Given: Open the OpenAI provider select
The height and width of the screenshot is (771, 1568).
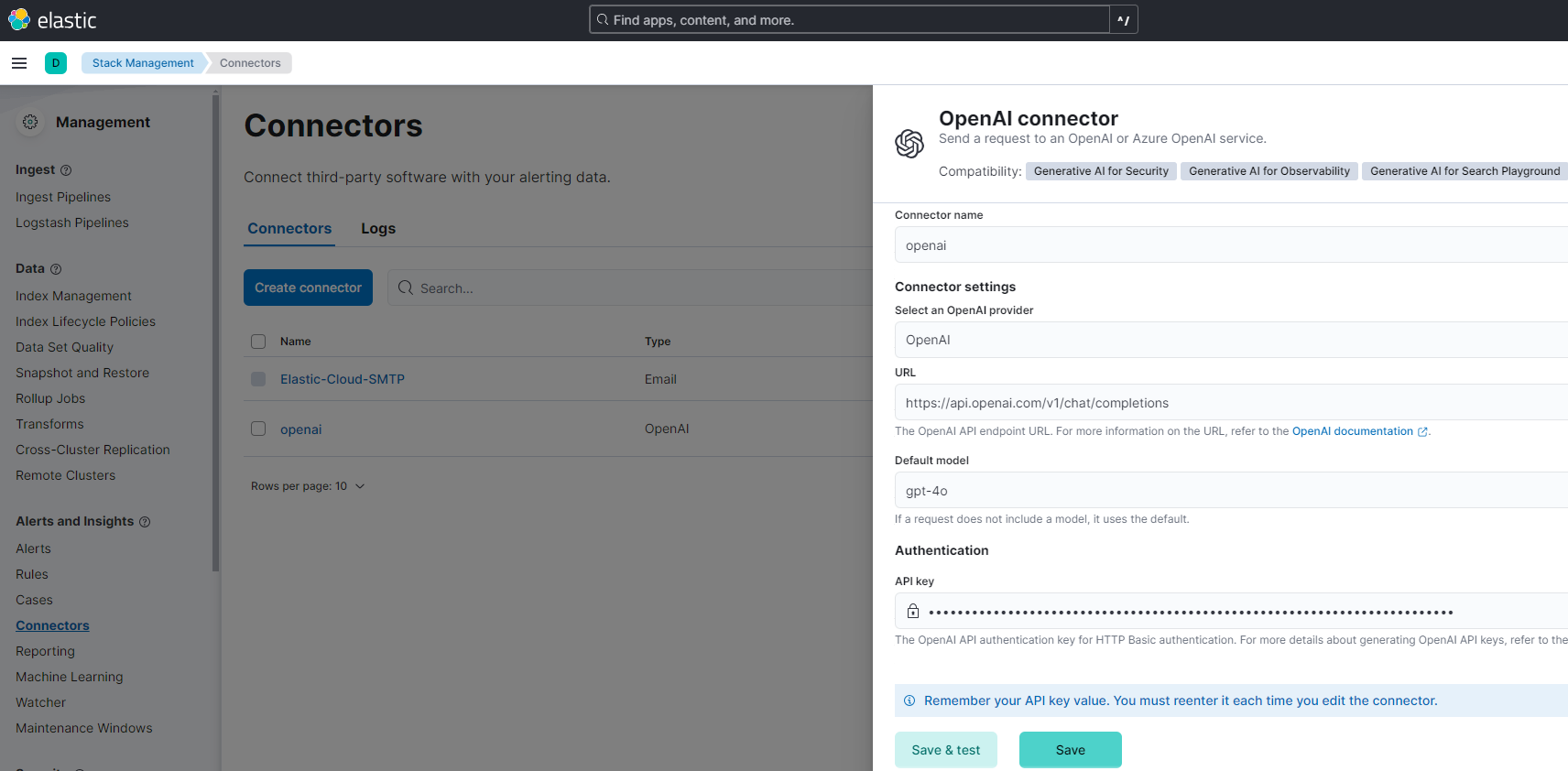Looking at the screenshot, I should [1231, 340].
